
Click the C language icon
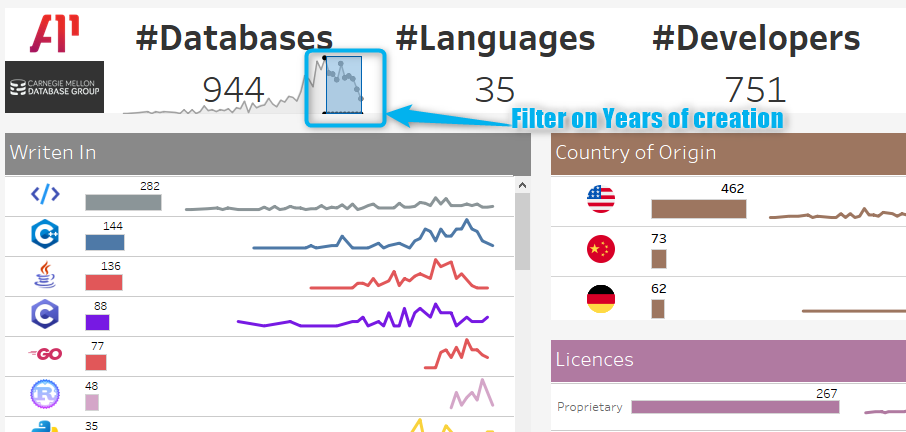(46, 315)
